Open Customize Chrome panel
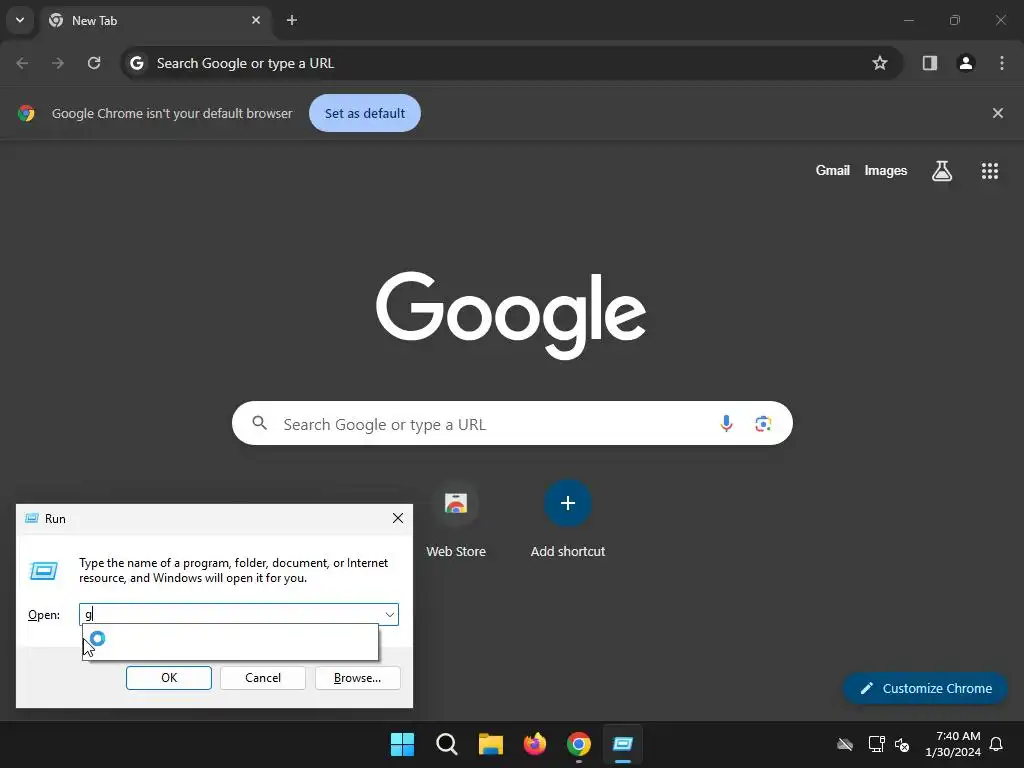The image size is (1024, 768). [925, 688]
